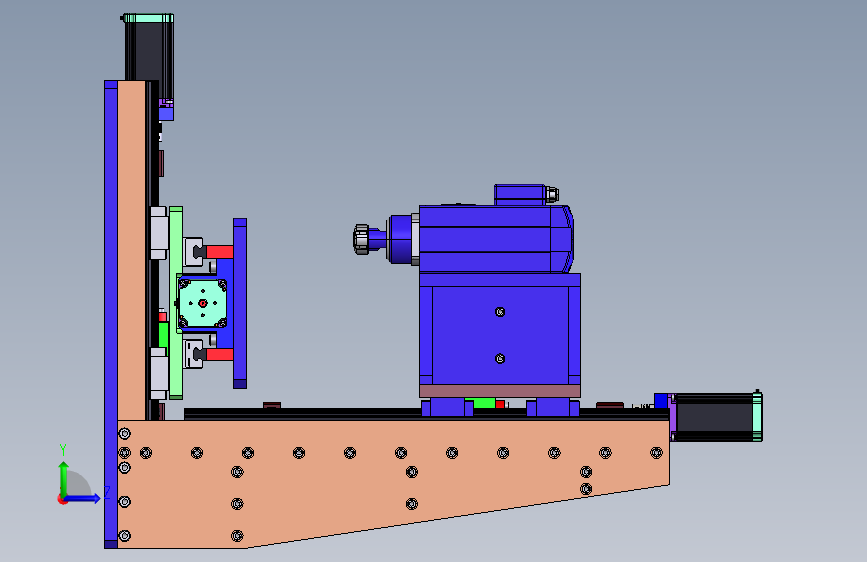Click the green Y axis arrow of the triad
Screen dimensions: 867x562
pyautogui.click(x=64, y=478)
